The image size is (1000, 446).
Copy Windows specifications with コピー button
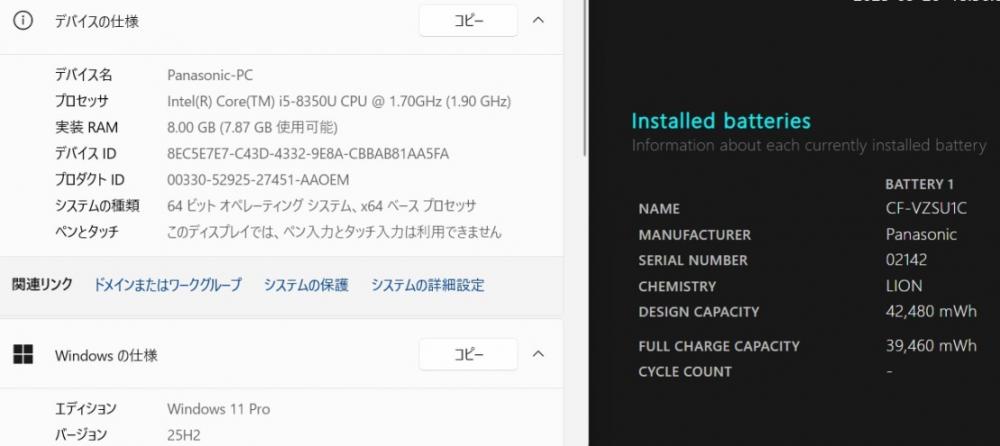[468, 354]
